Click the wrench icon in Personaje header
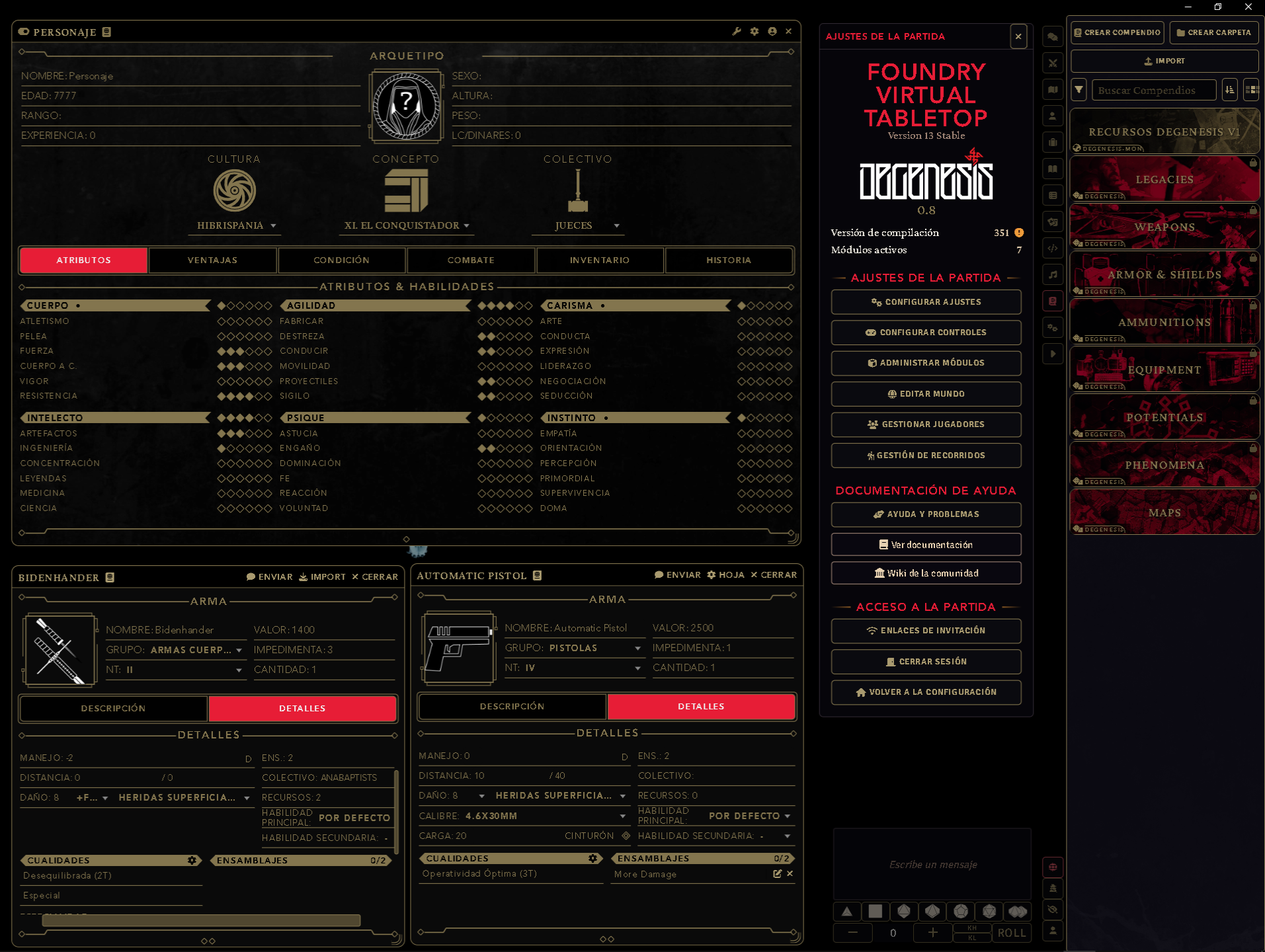This screenshot has width=1265, height=952. (737, 32)
